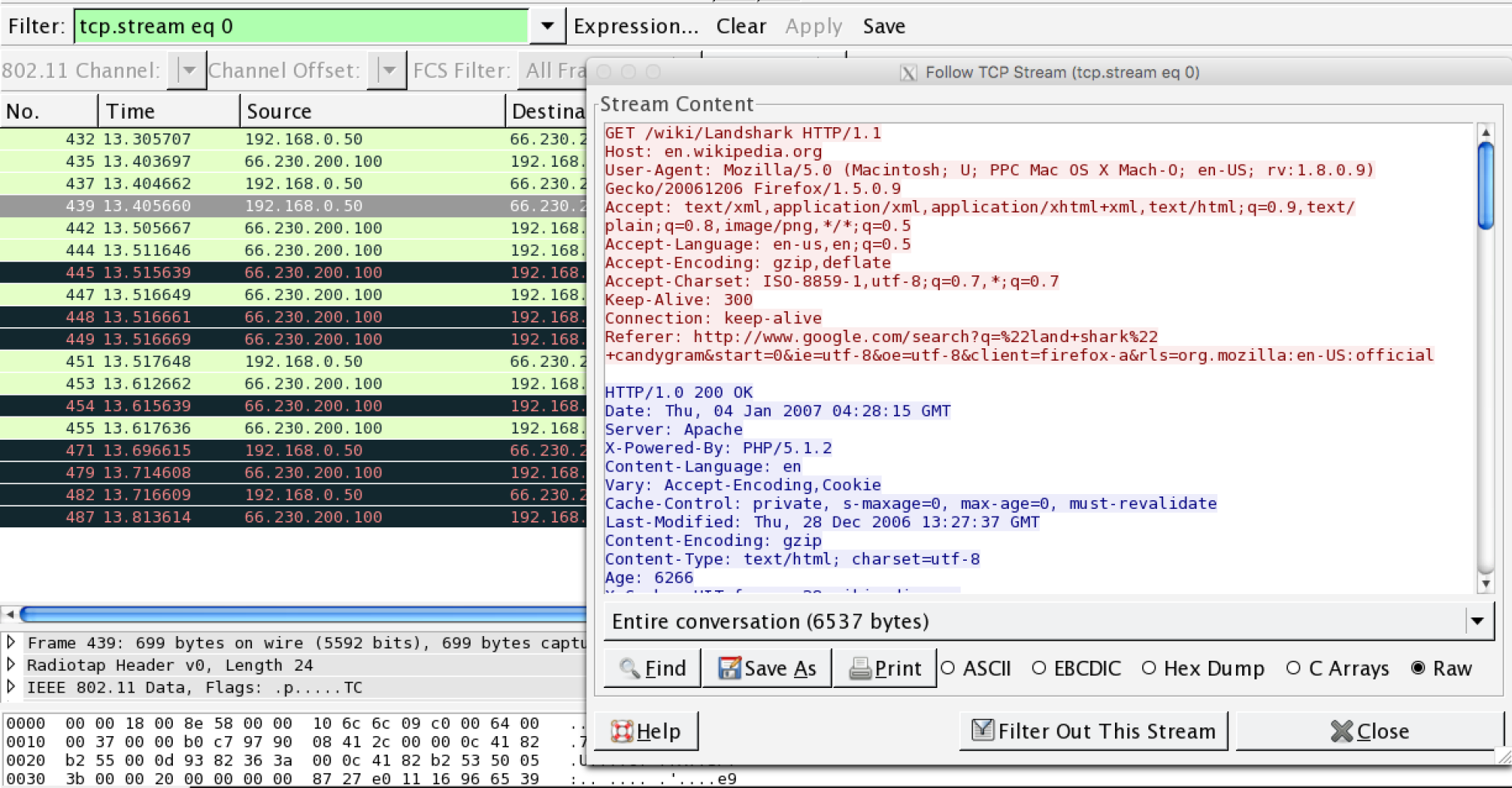
Task: Select the C Arrays radio option
Action: [1293, 668]
